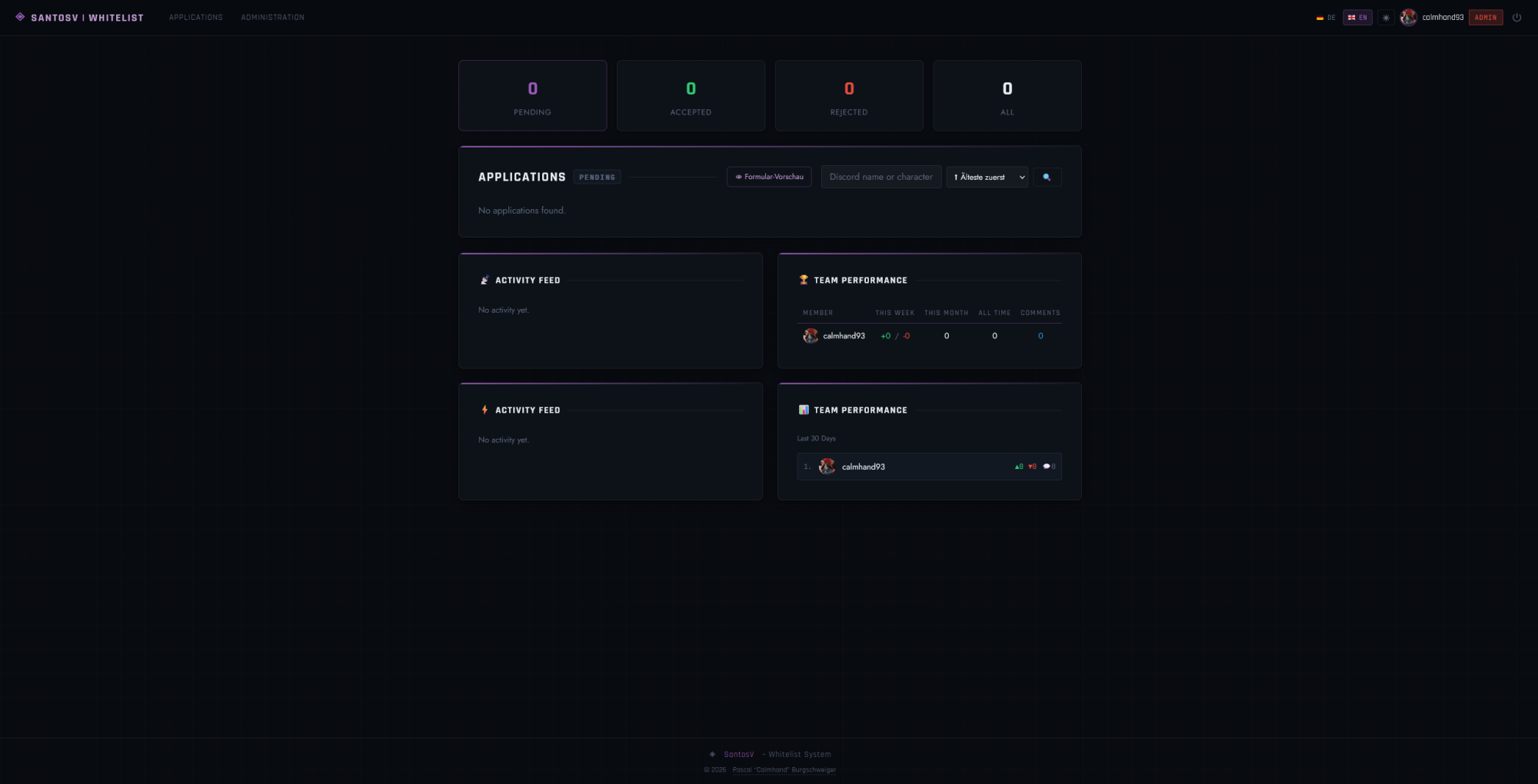The image size is (1538, 784).
Task: Click the COMMENTS column header
Action: (1040, 313)
